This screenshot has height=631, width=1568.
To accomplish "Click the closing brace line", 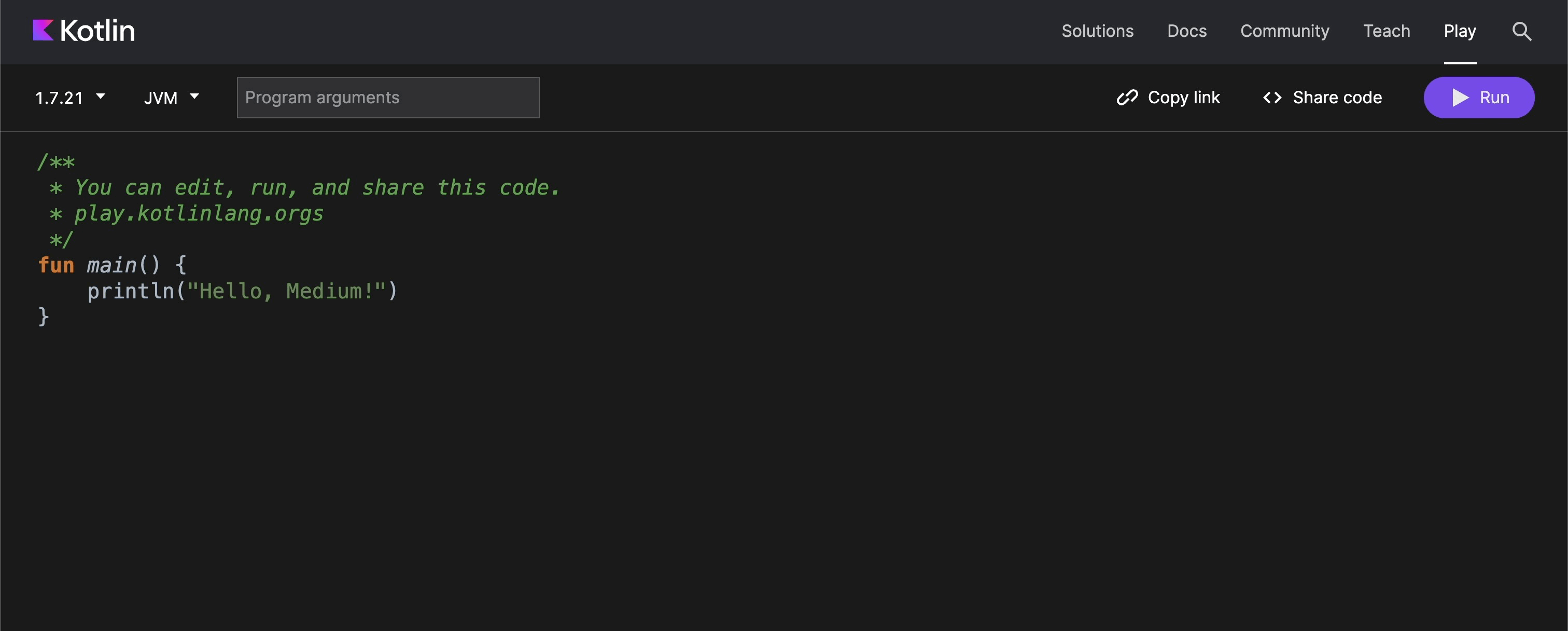I will [43, 317].
